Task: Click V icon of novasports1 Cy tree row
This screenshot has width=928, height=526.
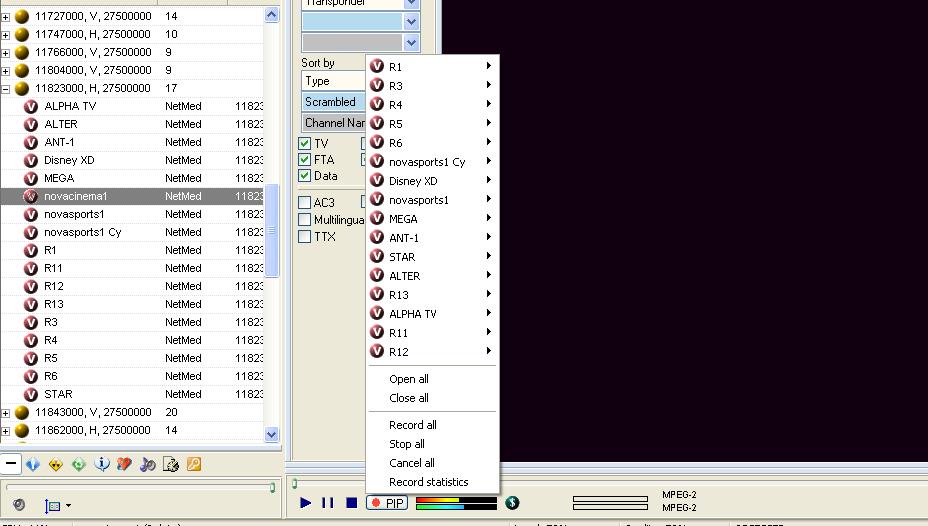Action: pos(31,233)
